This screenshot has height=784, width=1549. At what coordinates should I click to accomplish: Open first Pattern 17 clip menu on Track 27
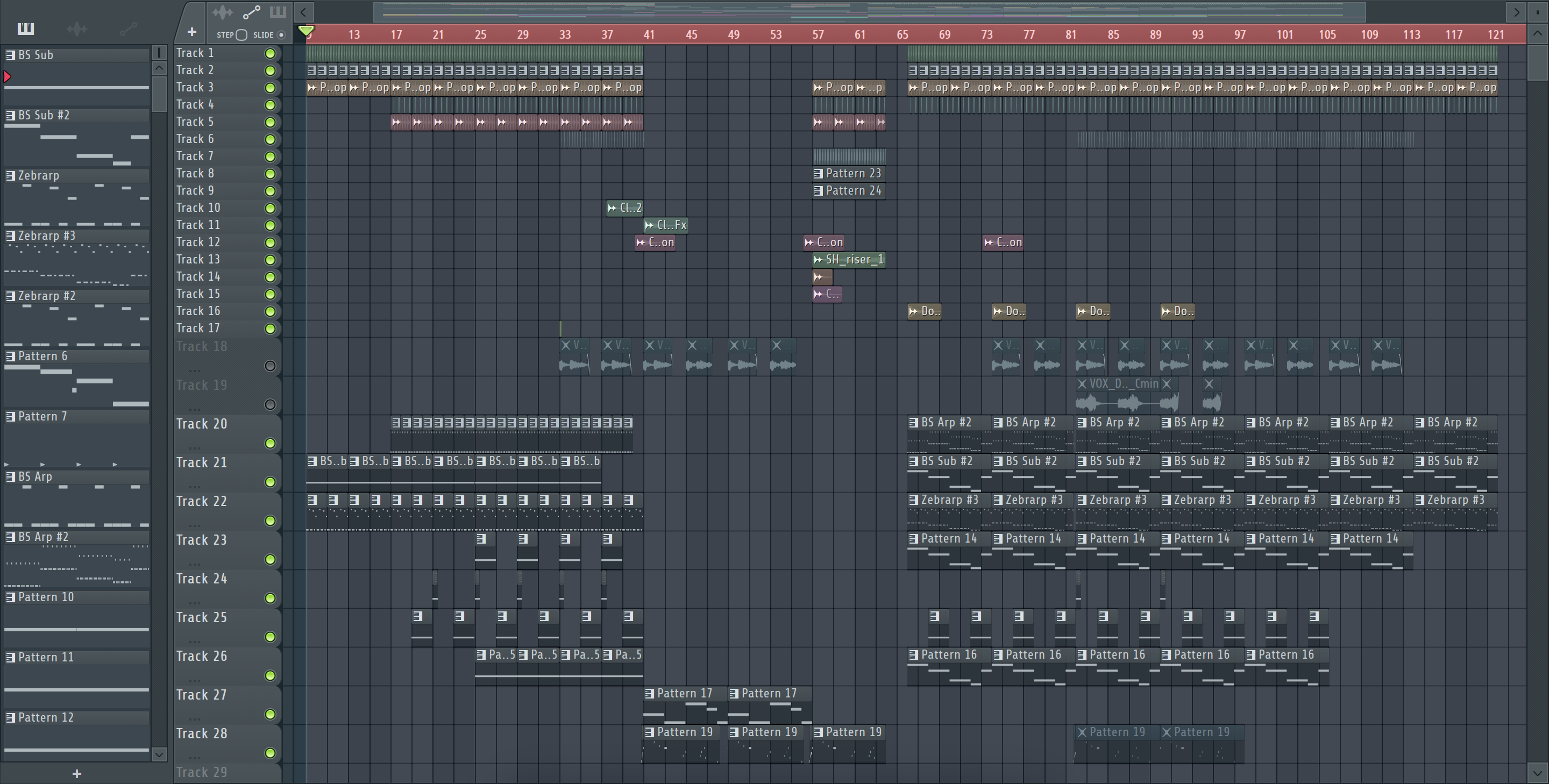tap(649, 694)
